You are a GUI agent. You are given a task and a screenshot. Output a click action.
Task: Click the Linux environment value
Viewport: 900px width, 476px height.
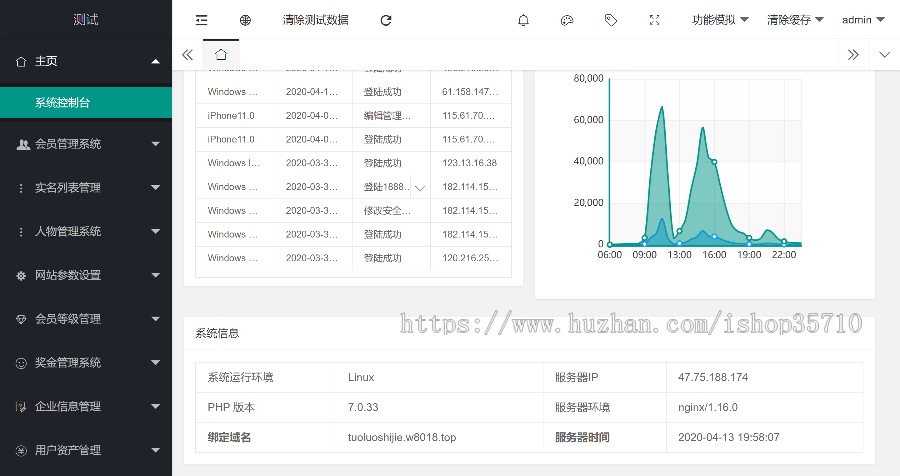point(361,377)
